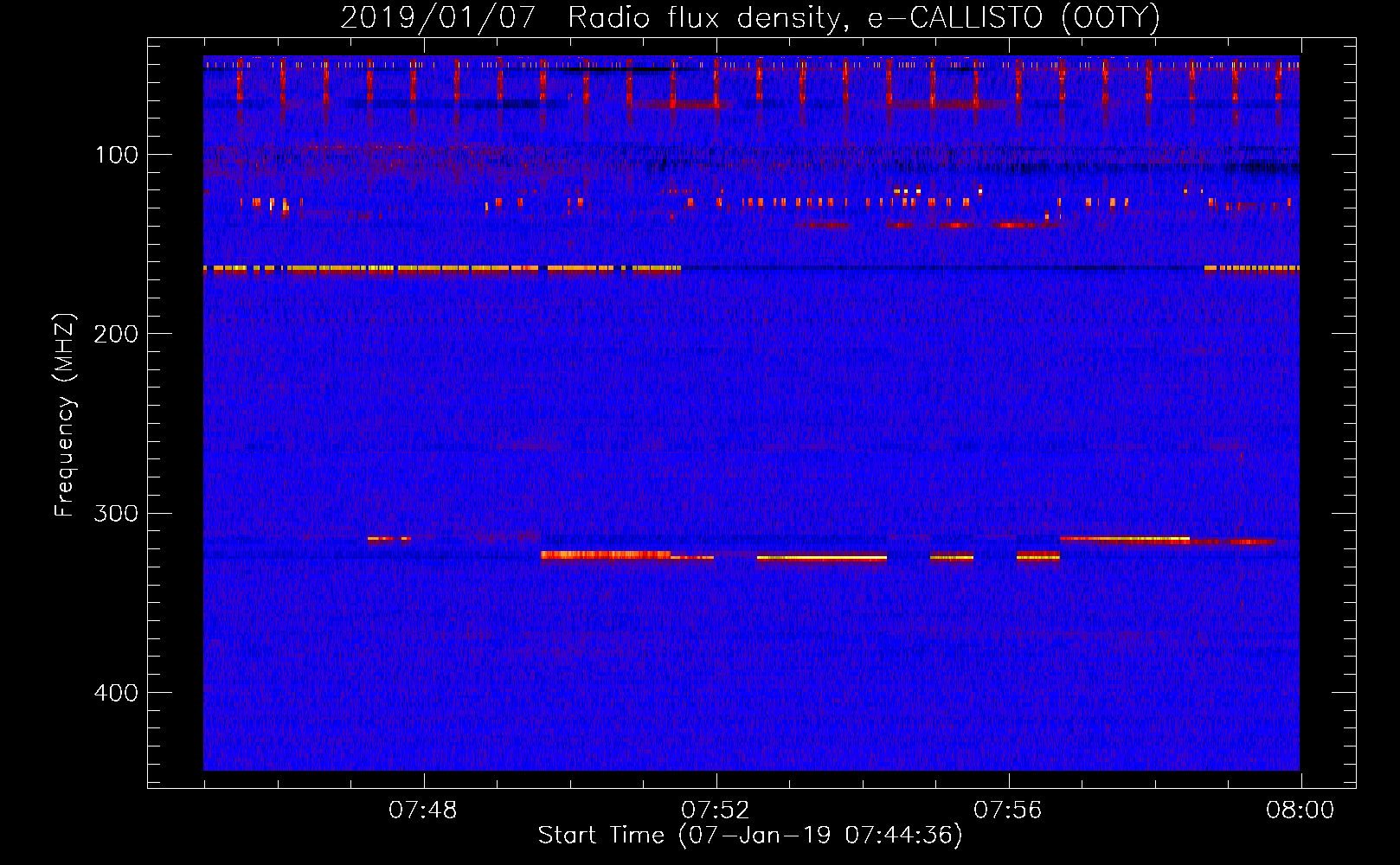
Task: Click the 200 frequency tick label
Action: (116, 334)
